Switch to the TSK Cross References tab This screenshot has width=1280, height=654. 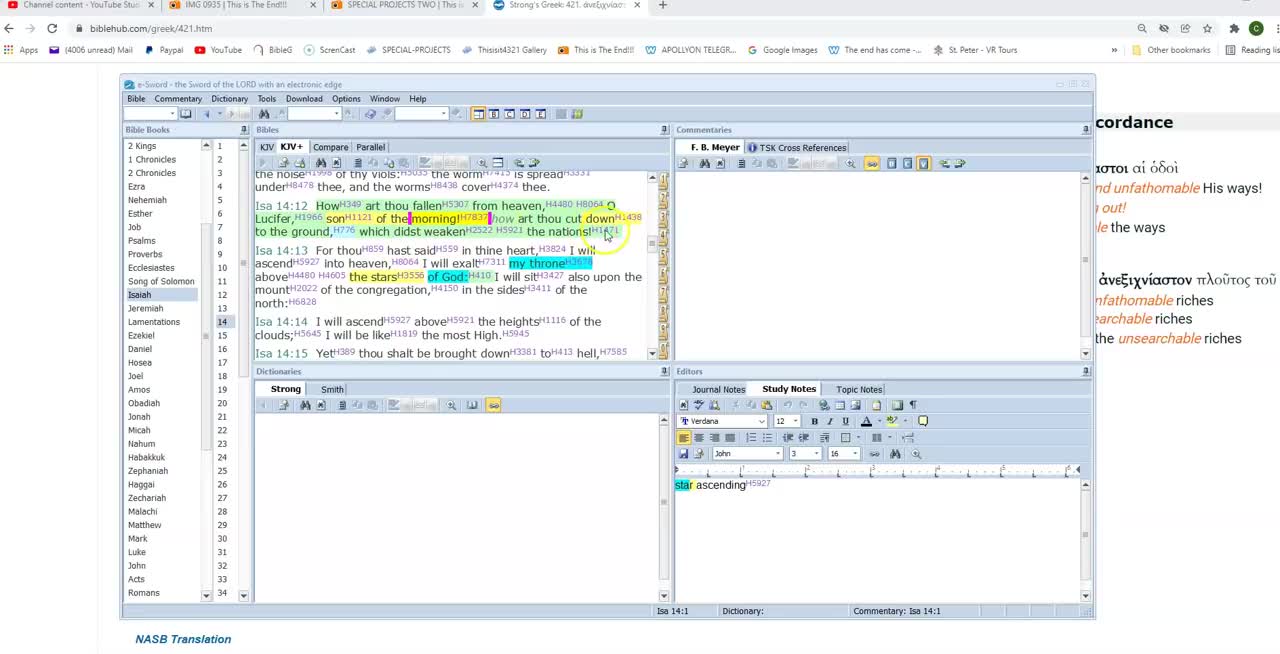click(x=797, y=148)
